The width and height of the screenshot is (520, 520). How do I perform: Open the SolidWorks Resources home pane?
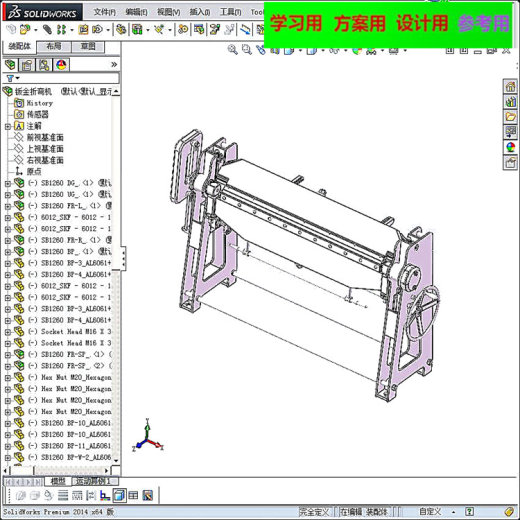point(510,86)
